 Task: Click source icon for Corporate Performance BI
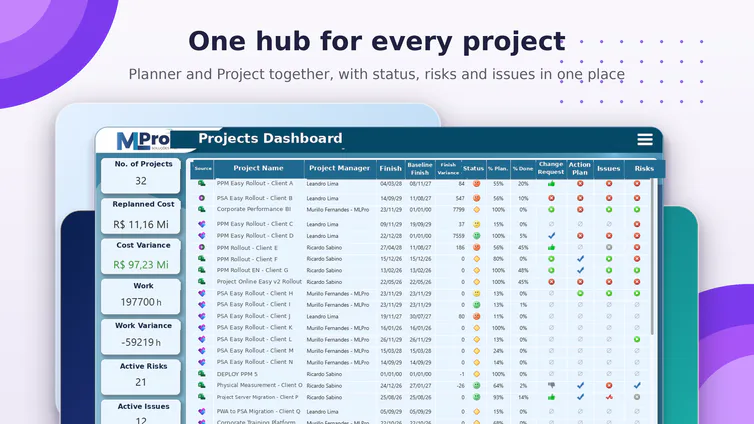pyautogui.click(x=201, y=210)
